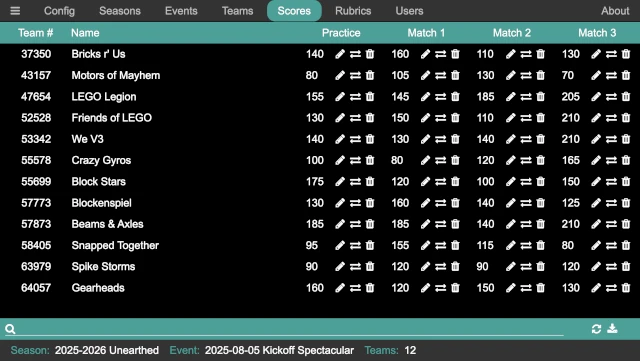
Task: Select the Teams tab
Action: [237, 11]
